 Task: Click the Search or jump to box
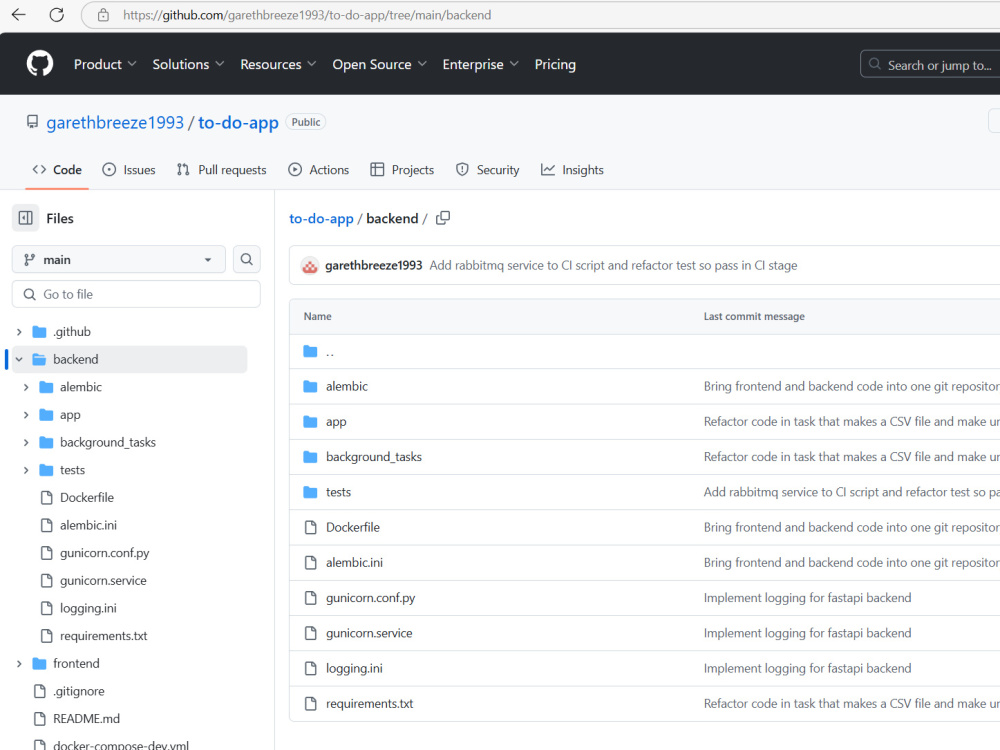tap(930, 64)
